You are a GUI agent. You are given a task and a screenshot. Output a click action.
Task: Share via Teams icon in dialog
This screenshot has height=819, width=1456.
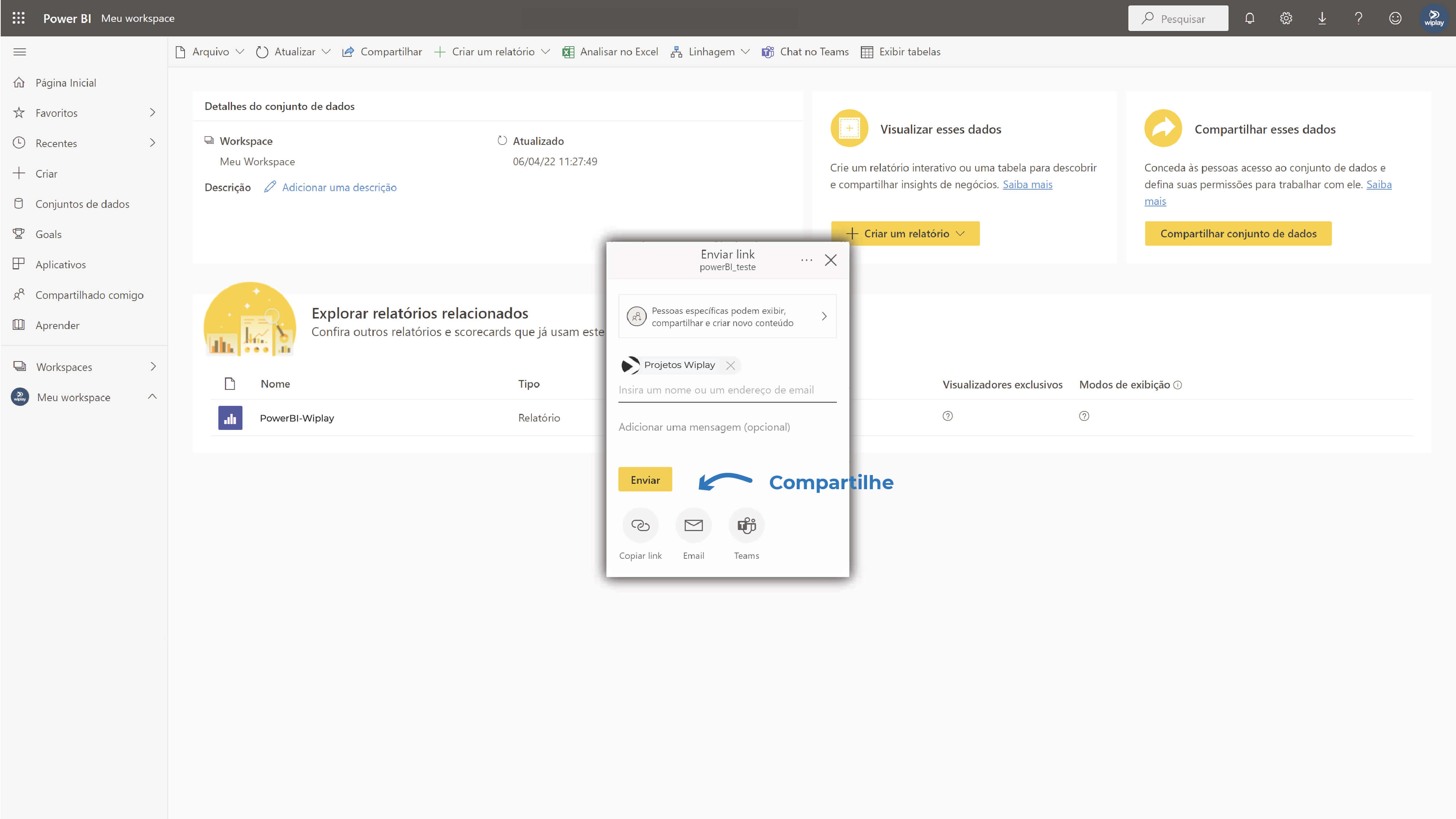[746, 526]
